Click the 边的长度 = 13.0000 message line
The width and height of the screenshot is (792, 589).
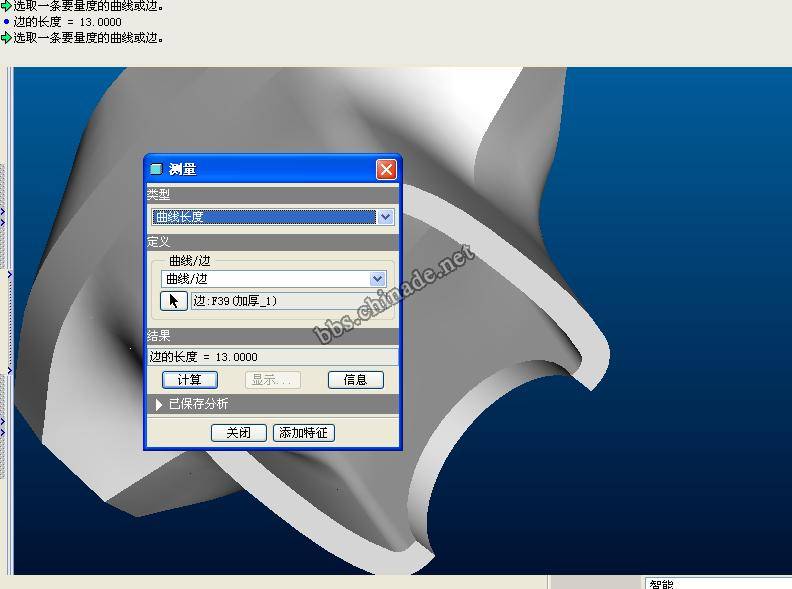click(67, 21)
